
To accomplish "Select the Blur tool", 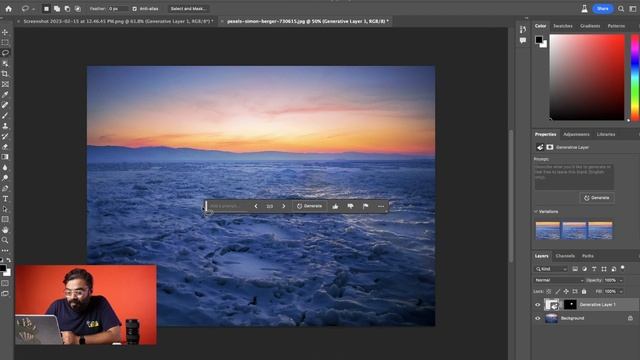I will (x=5, y=167).
